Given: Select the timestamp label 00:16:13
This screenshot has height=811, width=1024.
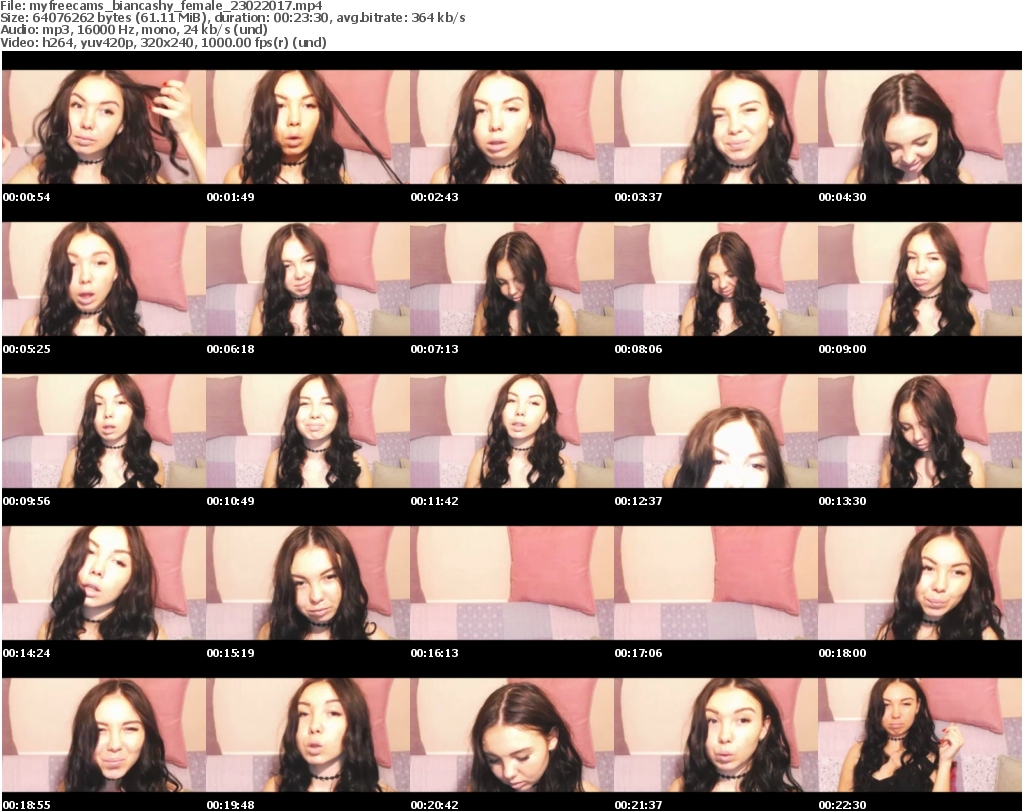Looking at the screenshot, I should tap(434, 653).
